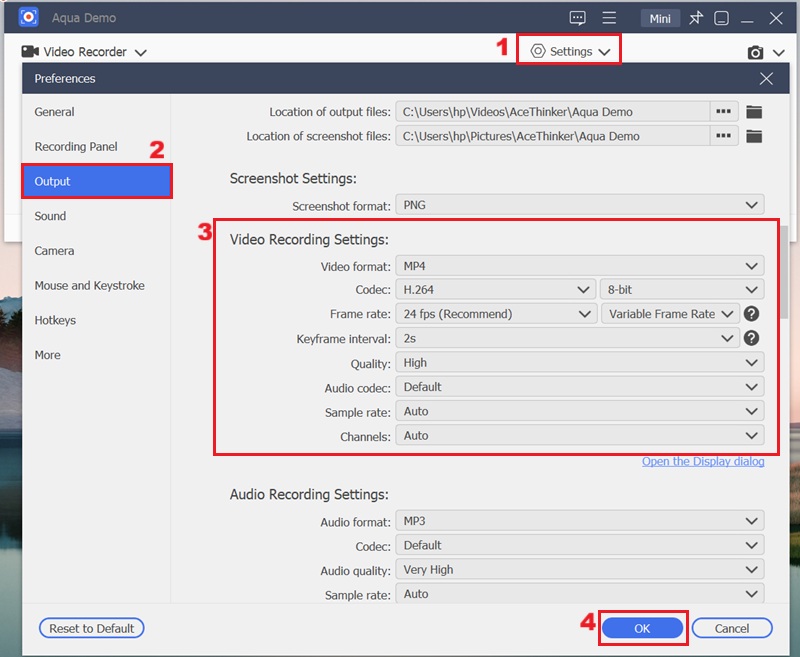Open the Settings gear menu
Screen dimensions: 800x657
568,52
